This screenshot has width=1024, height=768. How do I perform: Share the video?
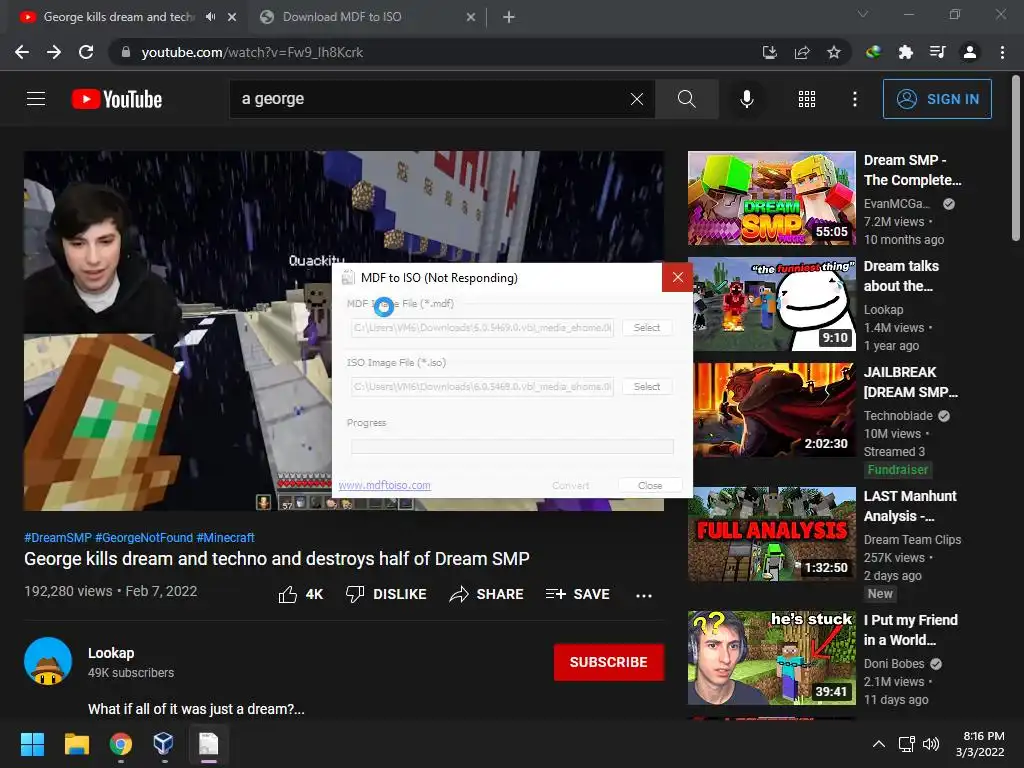487,594
